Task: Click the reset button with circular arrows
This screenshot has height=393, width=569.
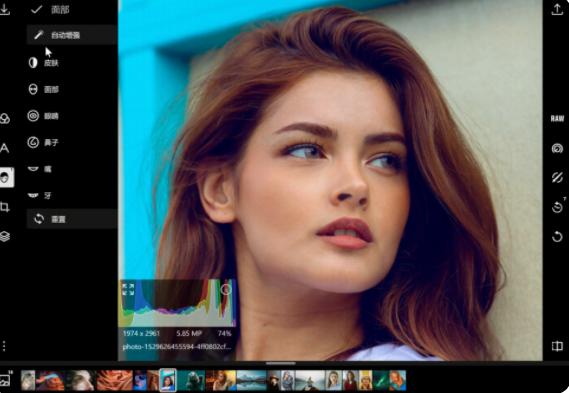Action: click(72, 219)
